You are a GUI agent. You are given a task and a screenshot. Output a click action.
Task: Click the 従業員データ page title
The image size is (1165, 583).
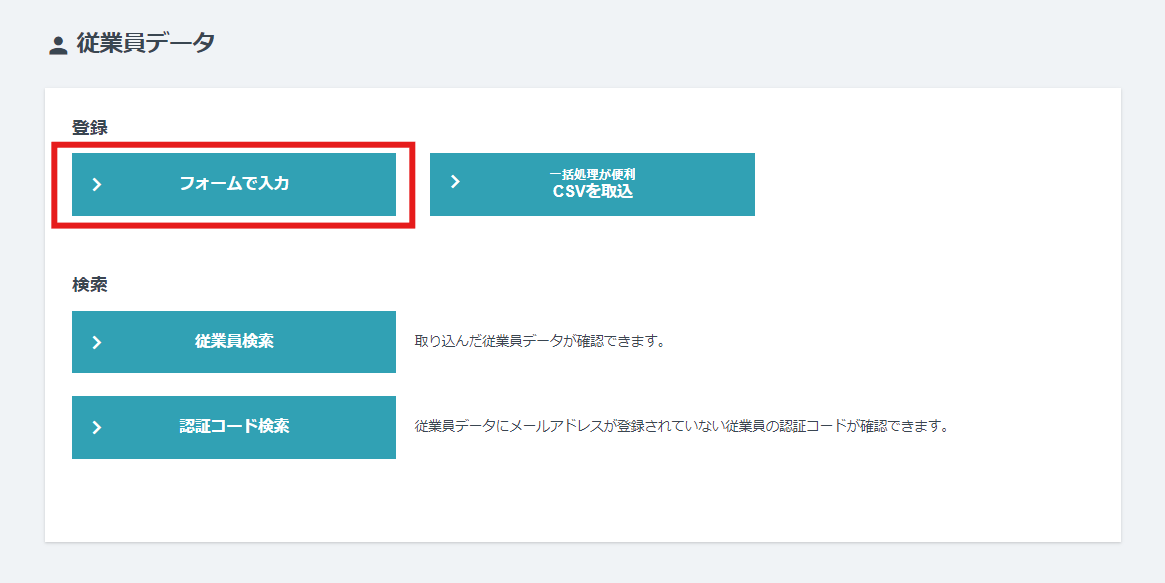141,44
